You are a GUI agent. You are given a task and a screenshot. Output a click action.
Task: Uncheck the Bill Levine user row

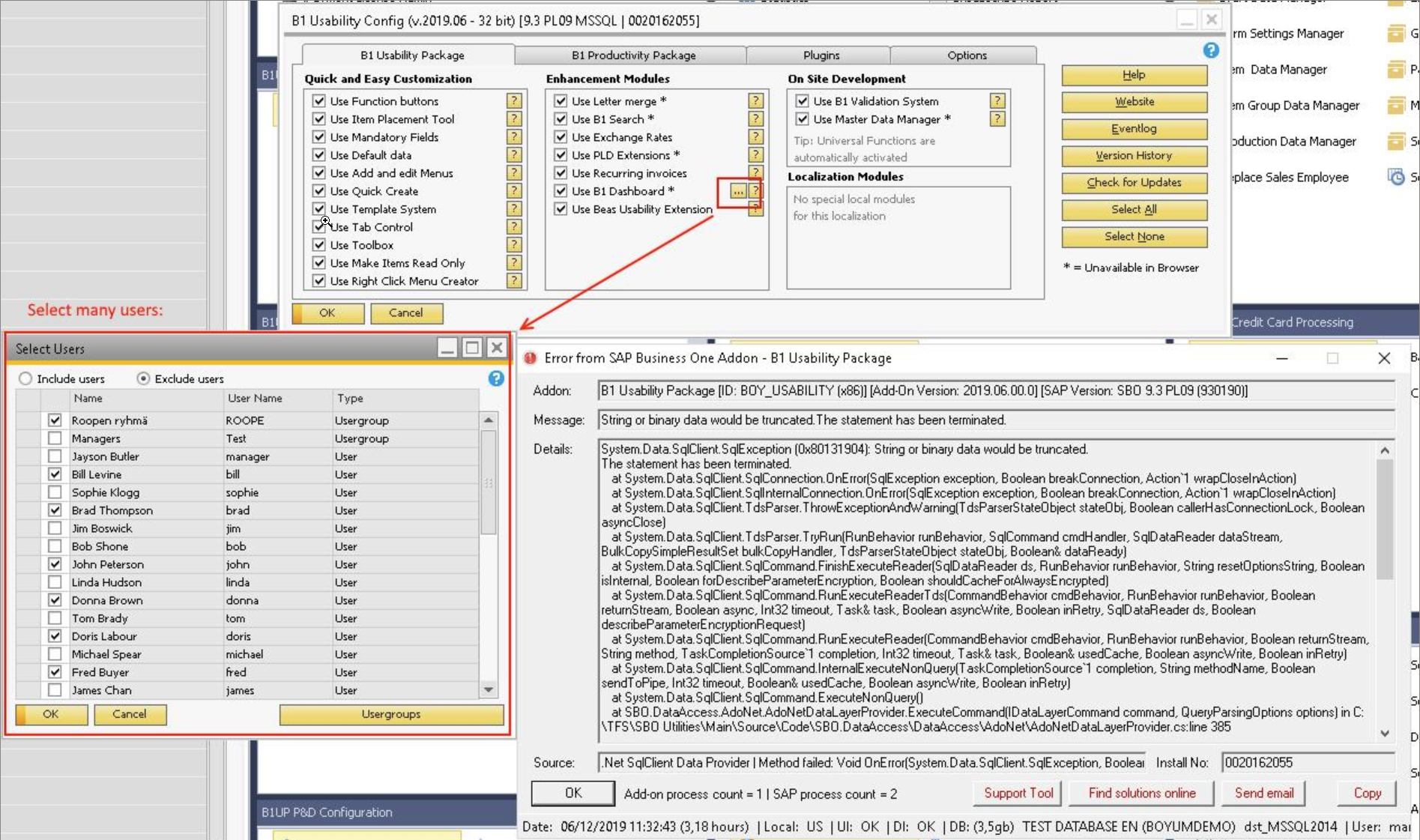(55, 474)
